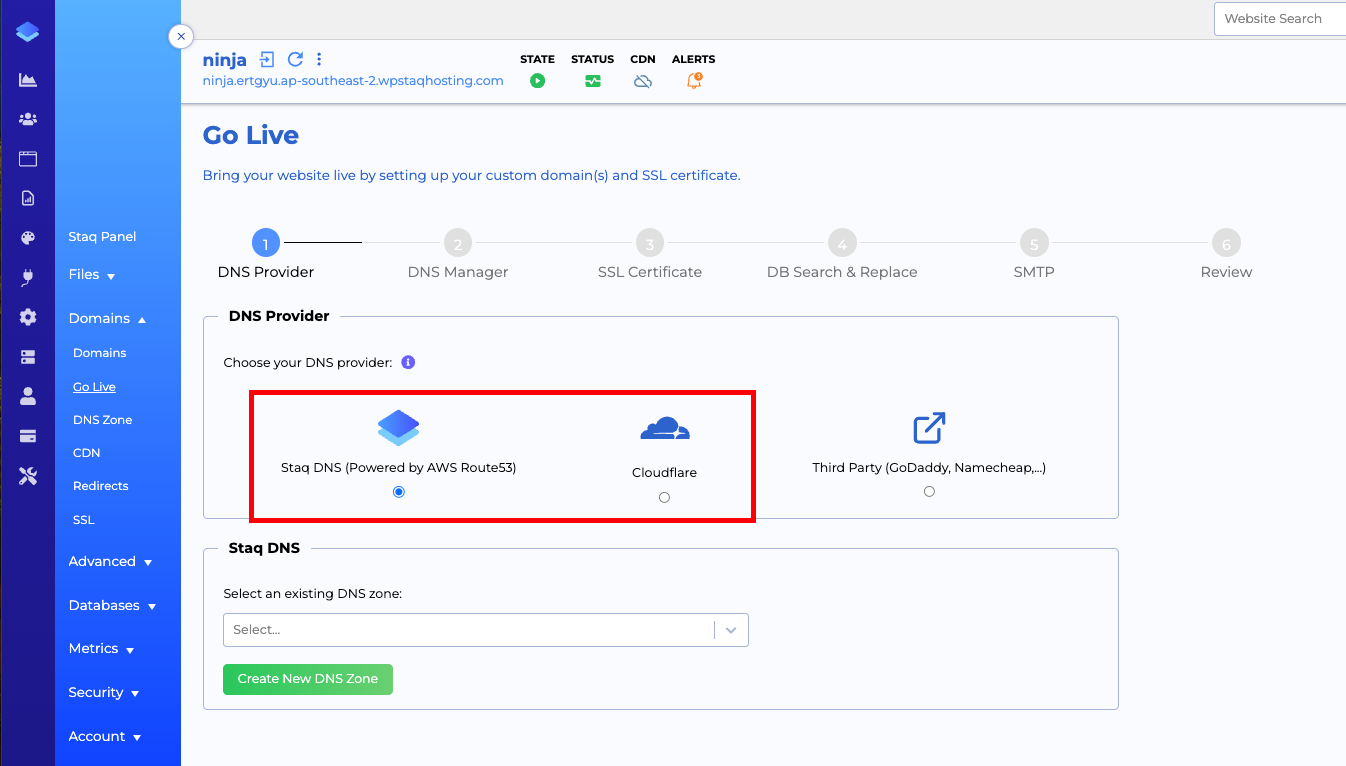
Task: Click the Staq DNS (Powered by AWS Route53) label
Action: (399, 467)
